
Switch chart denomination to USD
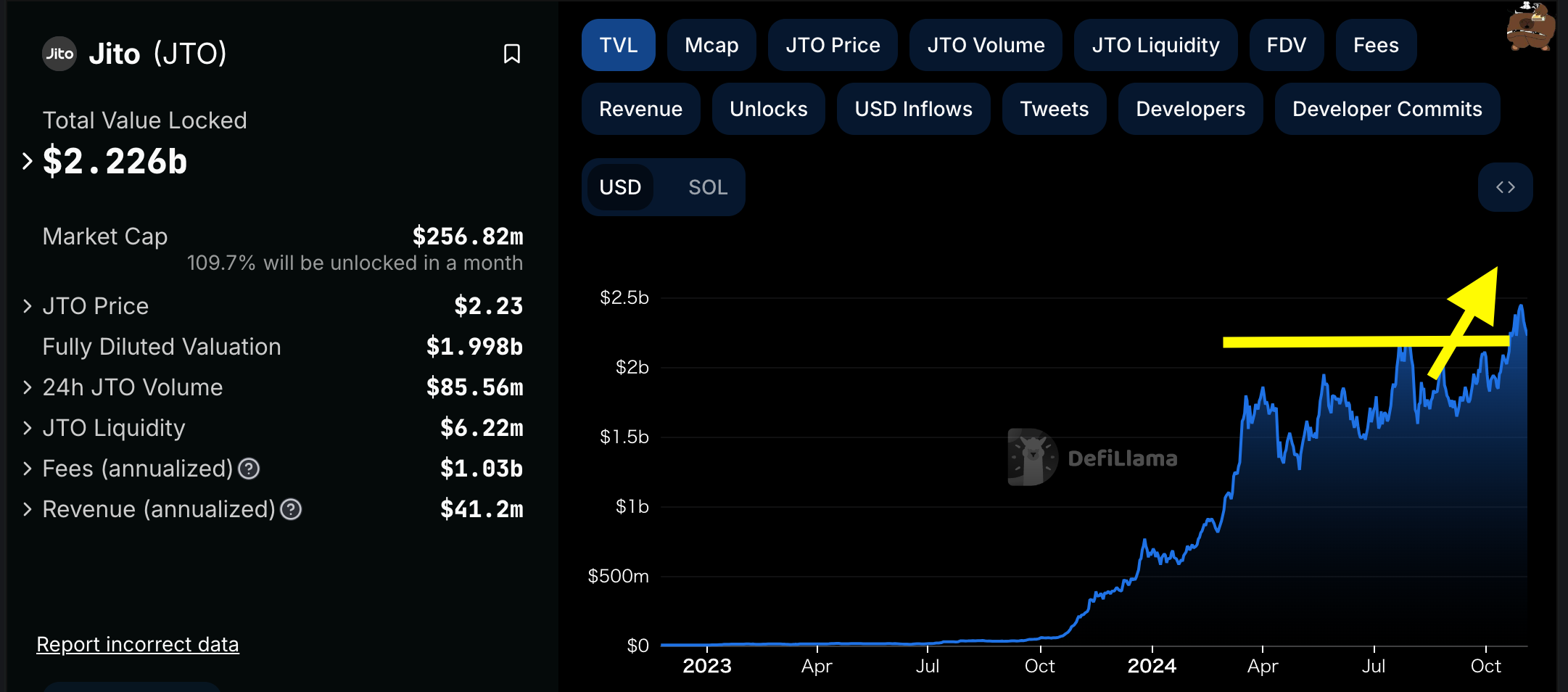pyautogui.click(x=620, y=187)
